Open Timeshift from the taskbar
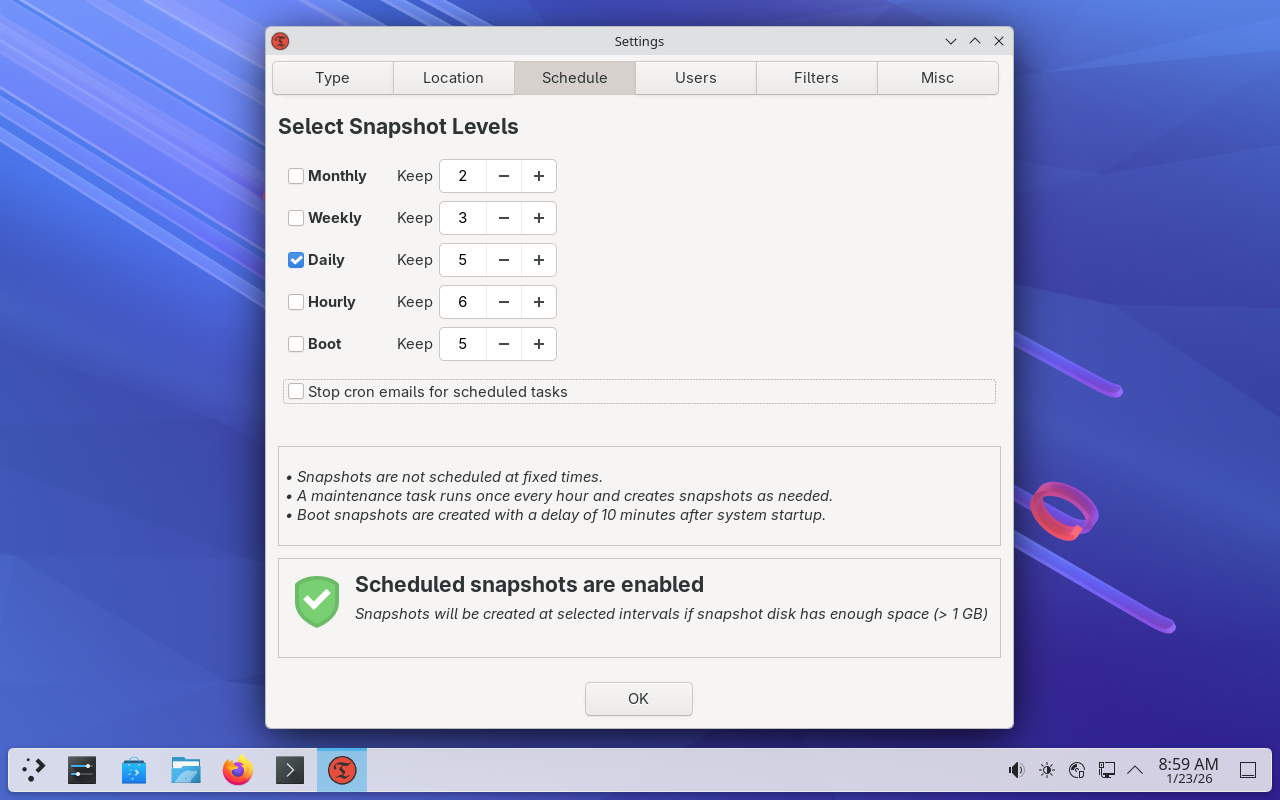The height and width of the screenshot is (800, 1280). (342, 770)
